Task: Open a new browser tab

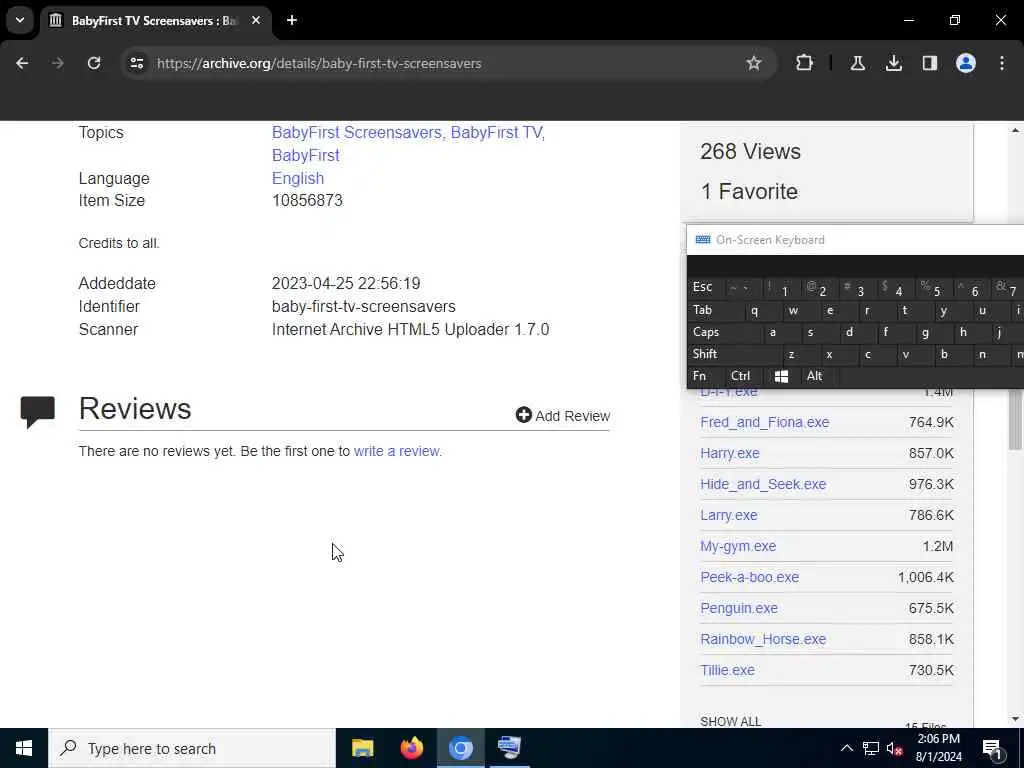Action: point(292,20)
